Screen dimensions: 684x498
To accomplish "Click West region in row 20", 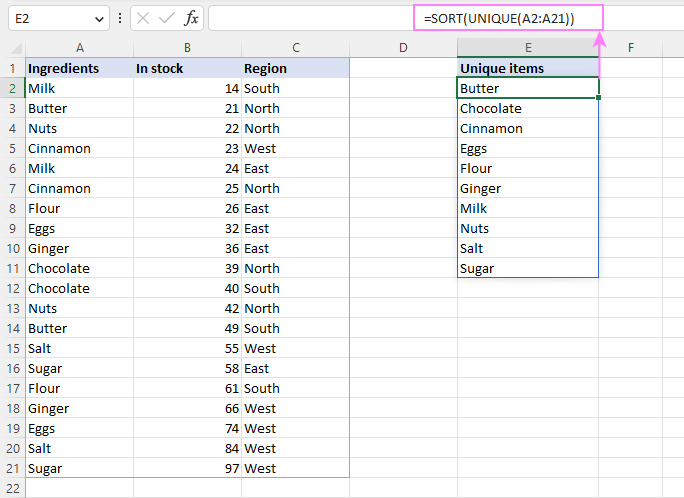I will [296, 448].
